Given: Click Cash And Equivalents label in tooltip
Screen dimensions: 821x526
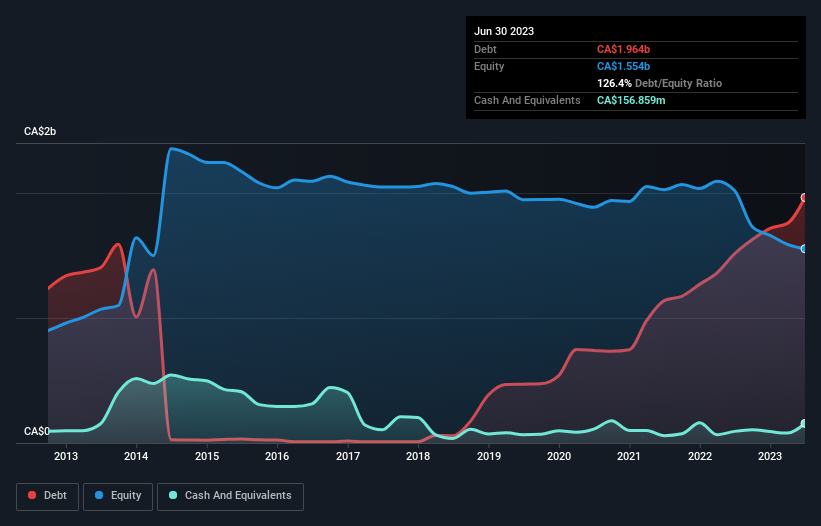Looking at the screenshot, I should point(527,100).
